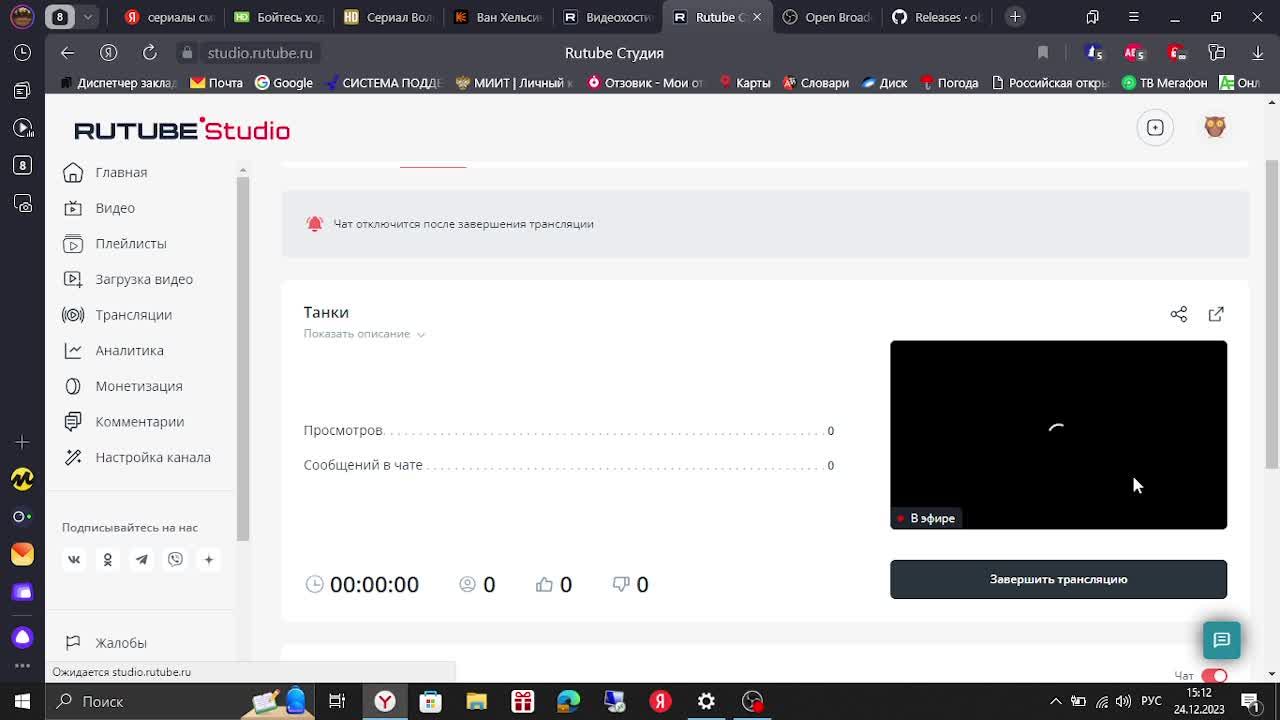Image resolution: width=1280 pixels, height=720 pixels.
Task: Go to Главная in the sidebar
Action: point(121,173)
